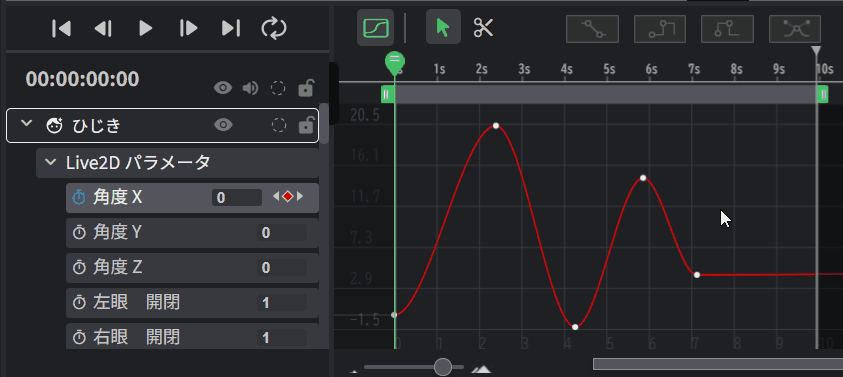Toggle lock on ひじき track
843x377 pixels.
[306, 125]
